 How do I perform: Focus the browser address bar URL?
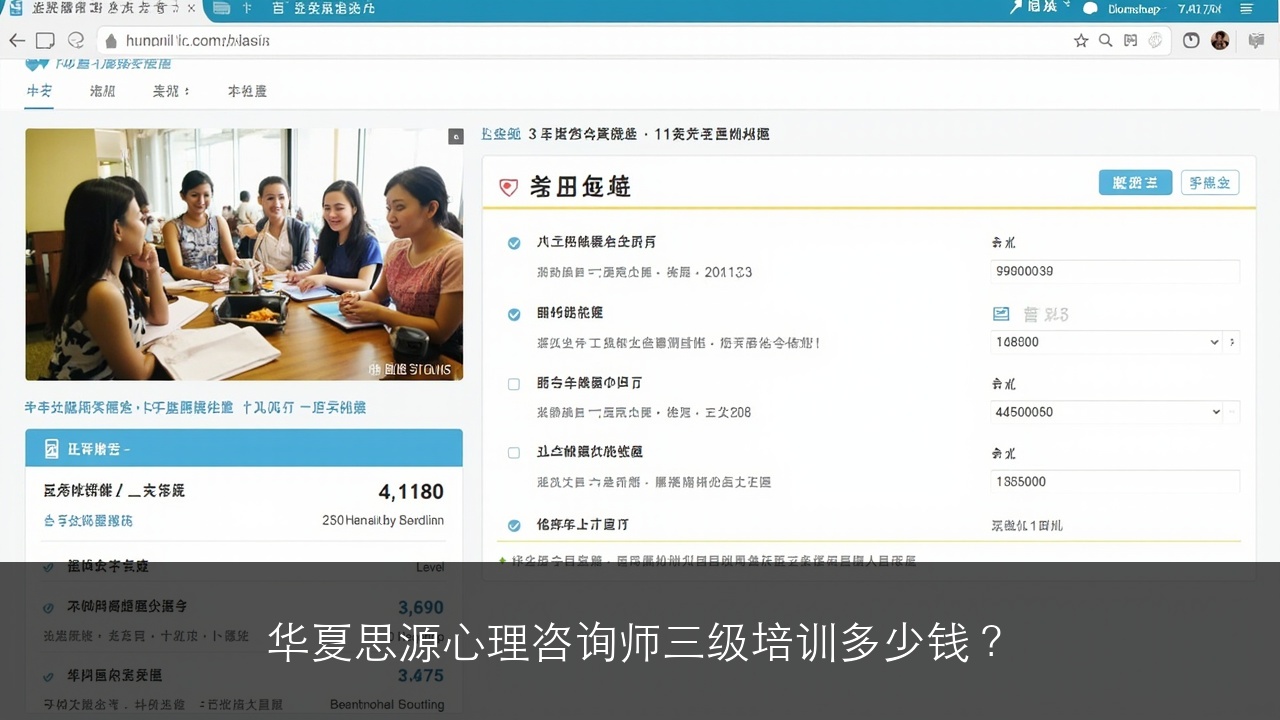click(197, 41)
